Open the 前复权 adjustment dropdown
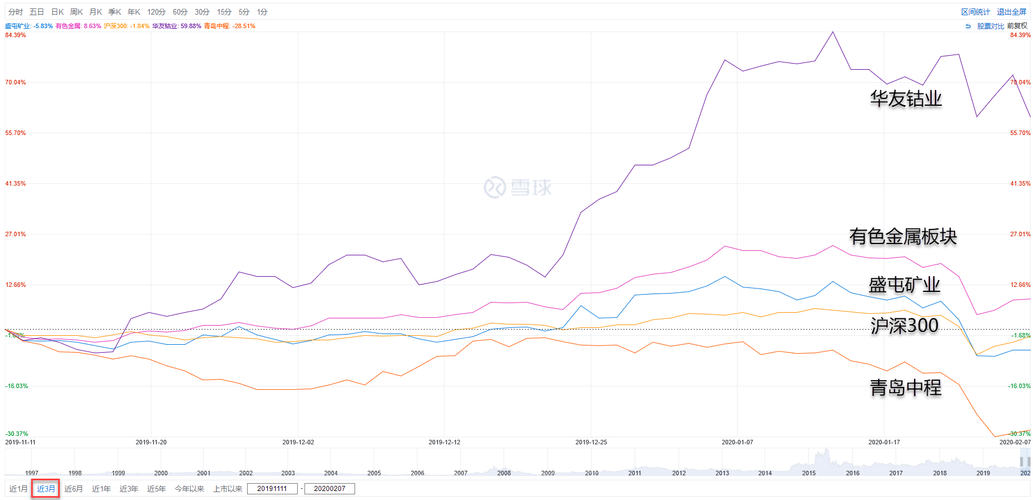Screen dimensions: 1033x500 click(x=1019, y=26)
